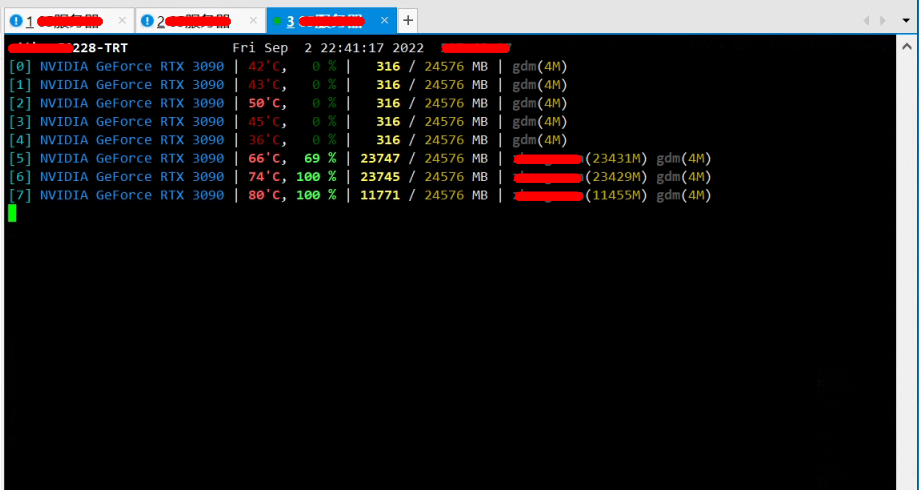Click the 42'C temperature of GPU 0
Viewport: 919px width, 490px height.
tap(264, 66)
